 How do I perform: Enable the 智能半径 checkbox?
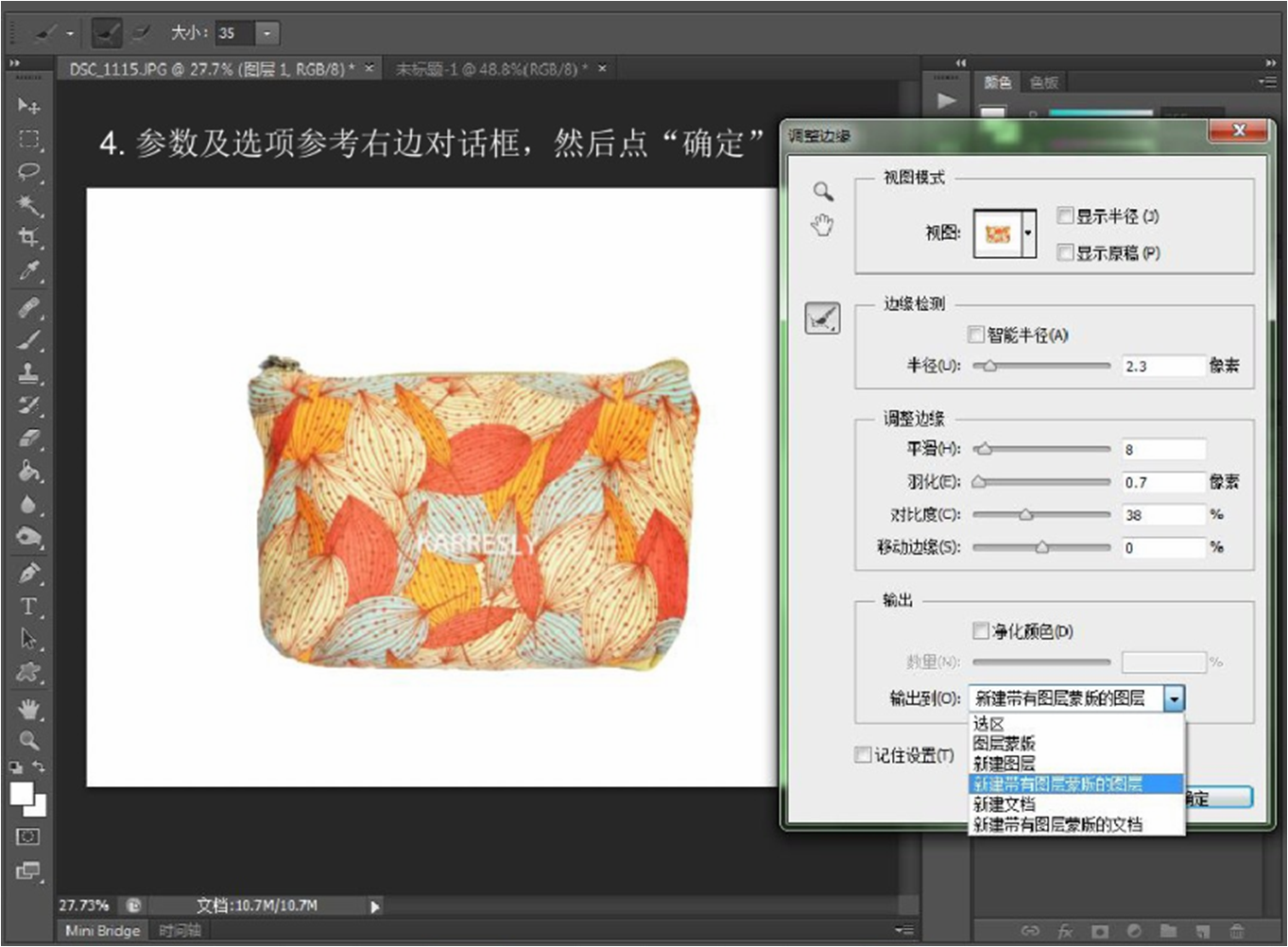pyautogui.click(x=976, y=335)
